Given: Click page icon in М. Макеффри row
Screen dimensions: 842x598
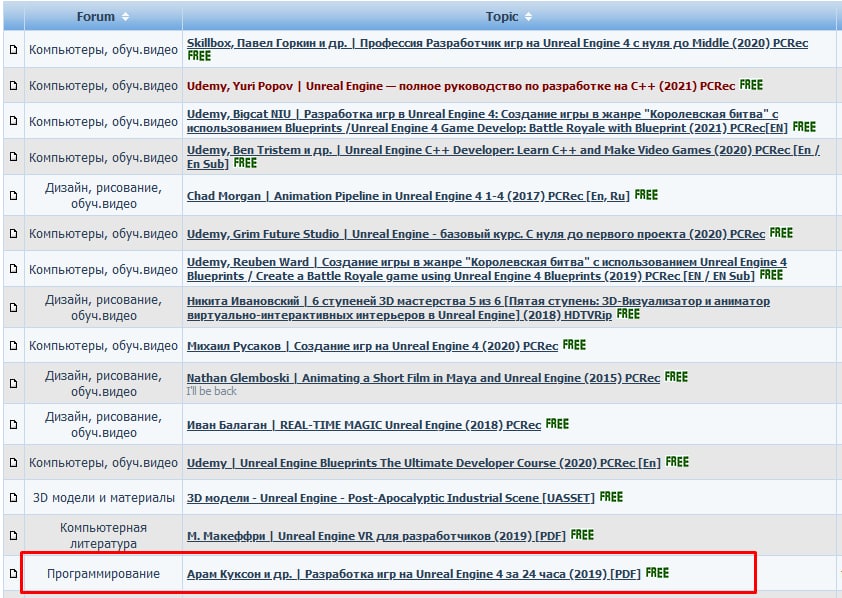Looking at the screenshot, I should (14, 536).
